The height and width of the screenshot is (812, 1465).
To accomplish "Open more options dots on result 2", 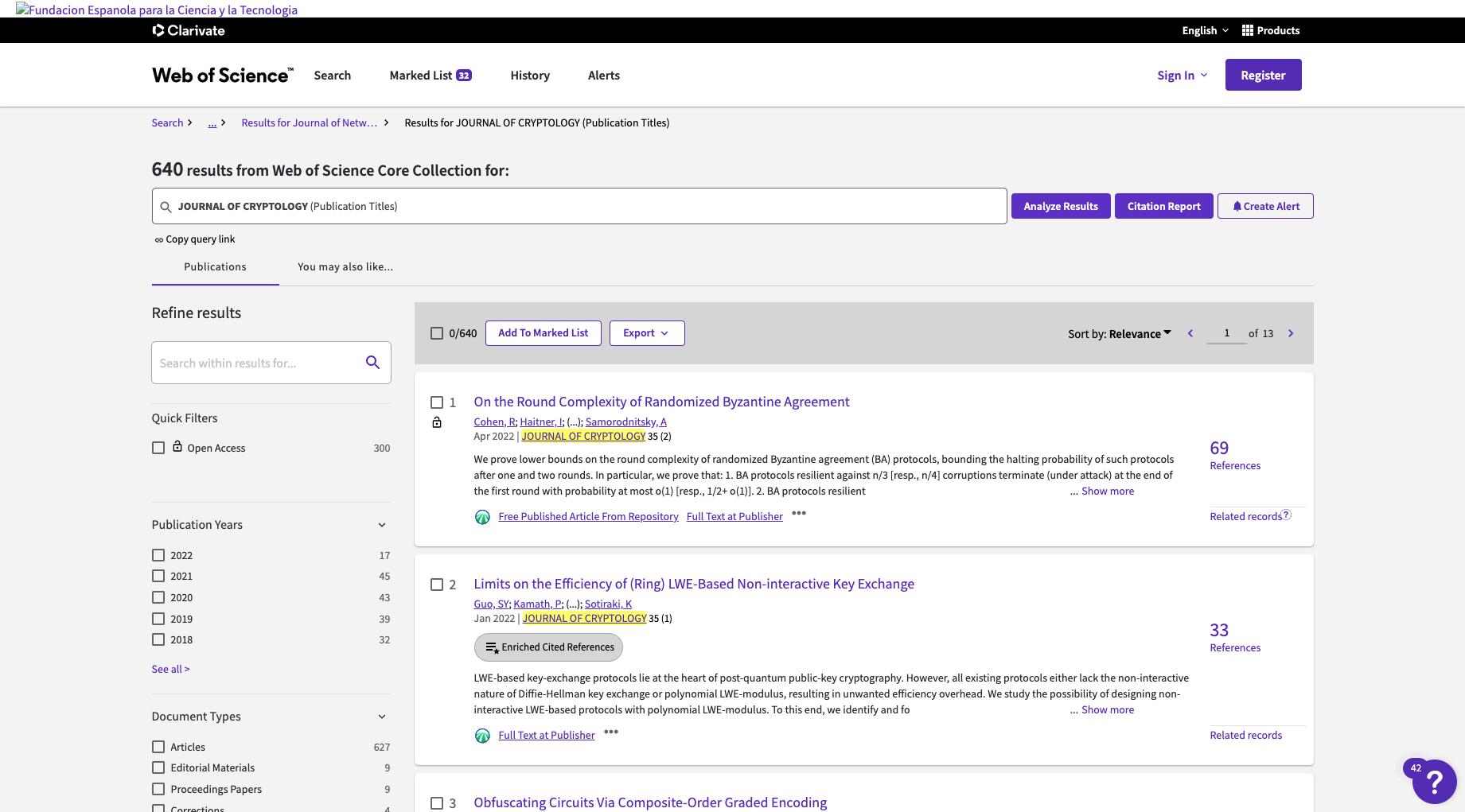I will pos(611,732).
